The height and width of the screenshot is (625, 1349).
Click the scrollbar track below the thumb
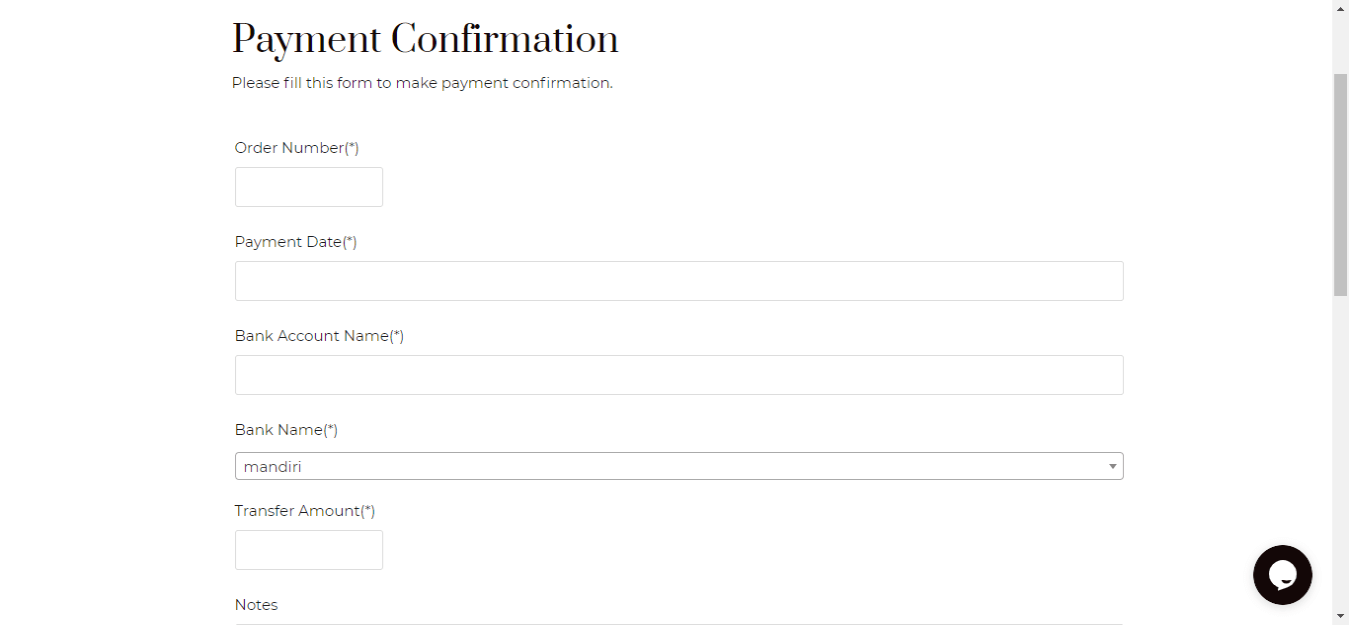click(1340, 450)
